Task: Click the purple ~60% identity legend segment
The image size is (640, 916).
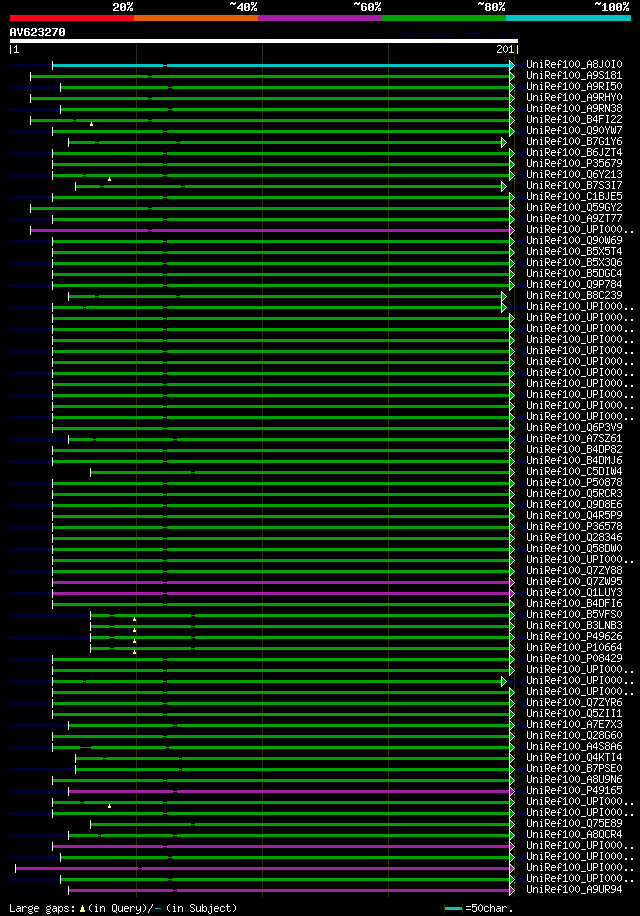Action: (x=320, y=18)
